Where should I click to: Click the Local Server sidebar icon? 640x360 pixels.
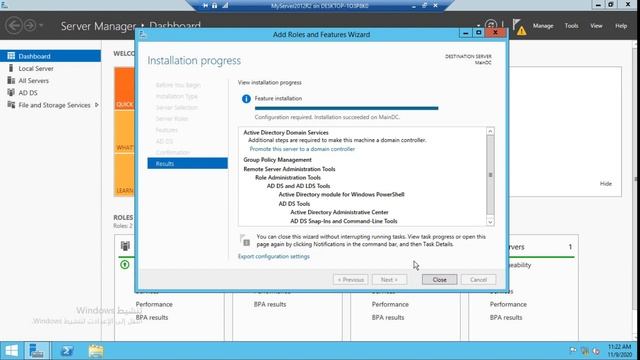[x=11, y=68]
